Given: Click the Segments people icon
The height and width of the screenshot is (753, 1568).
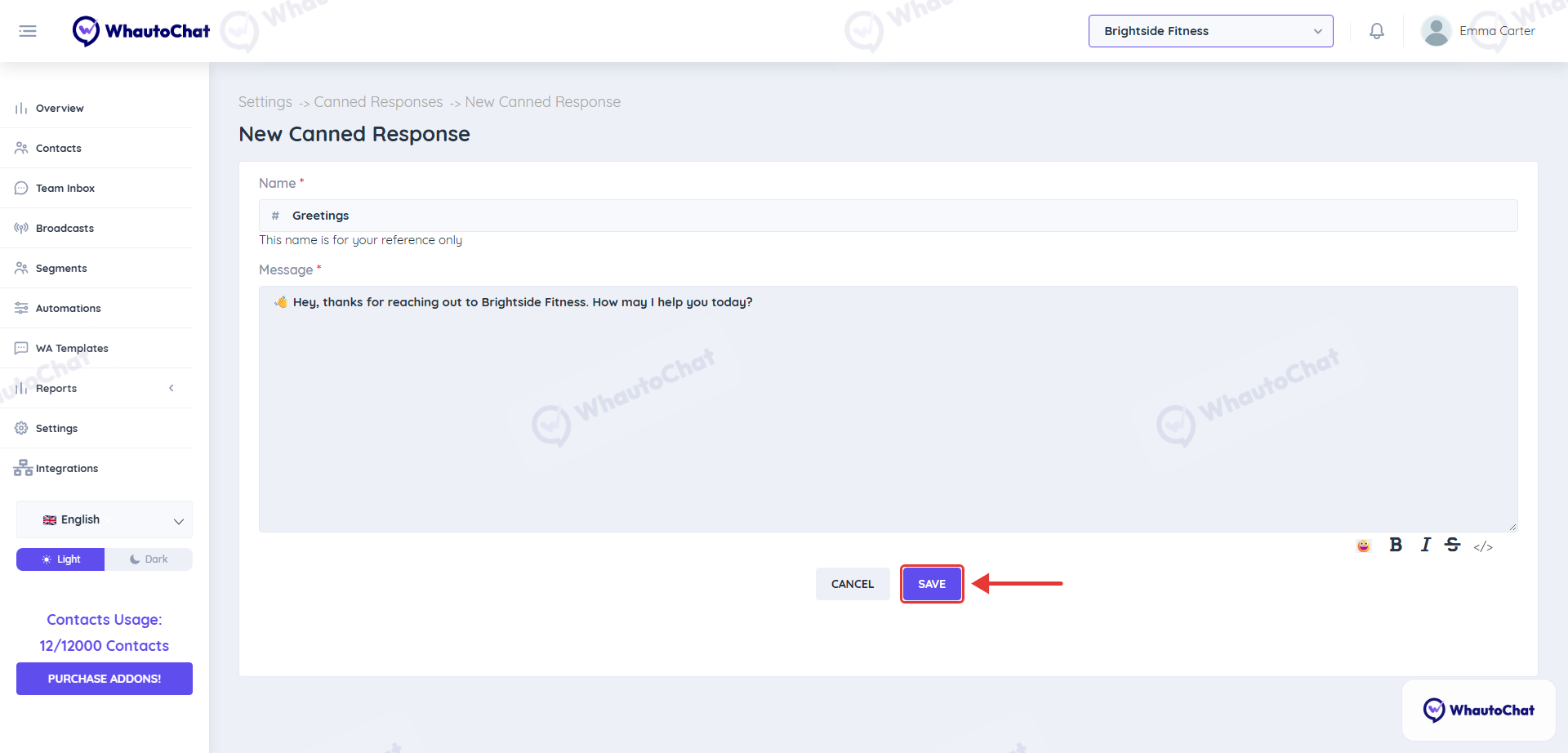Looking at the screenshot, I should [21, 268].
